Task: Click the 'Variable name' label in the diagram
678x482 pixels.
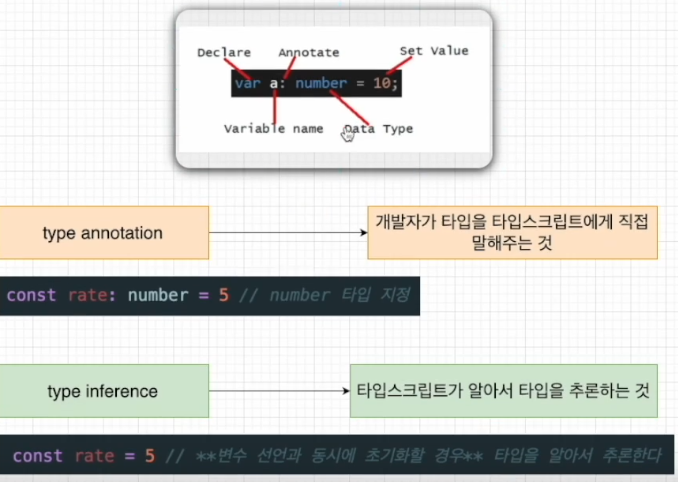Action: (273, 129)
